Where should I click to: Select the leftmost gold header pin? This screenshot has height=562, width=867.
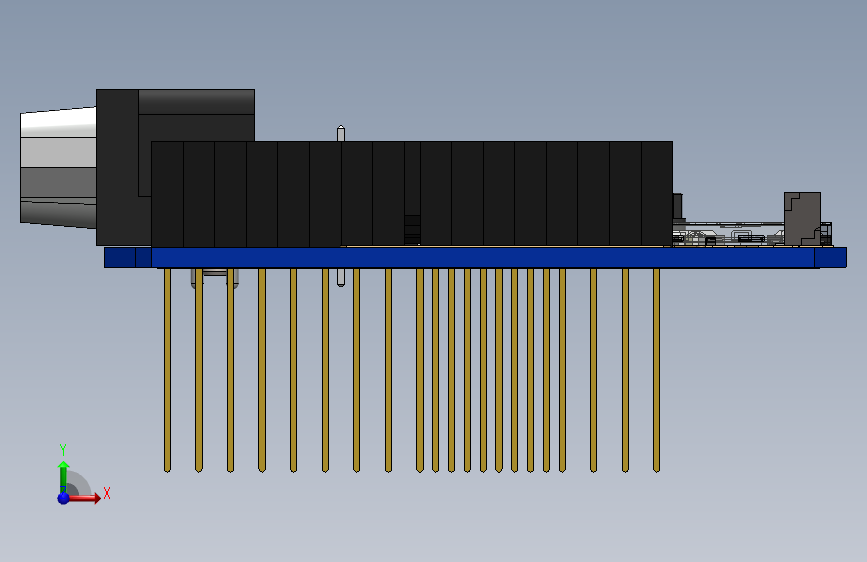168,370
